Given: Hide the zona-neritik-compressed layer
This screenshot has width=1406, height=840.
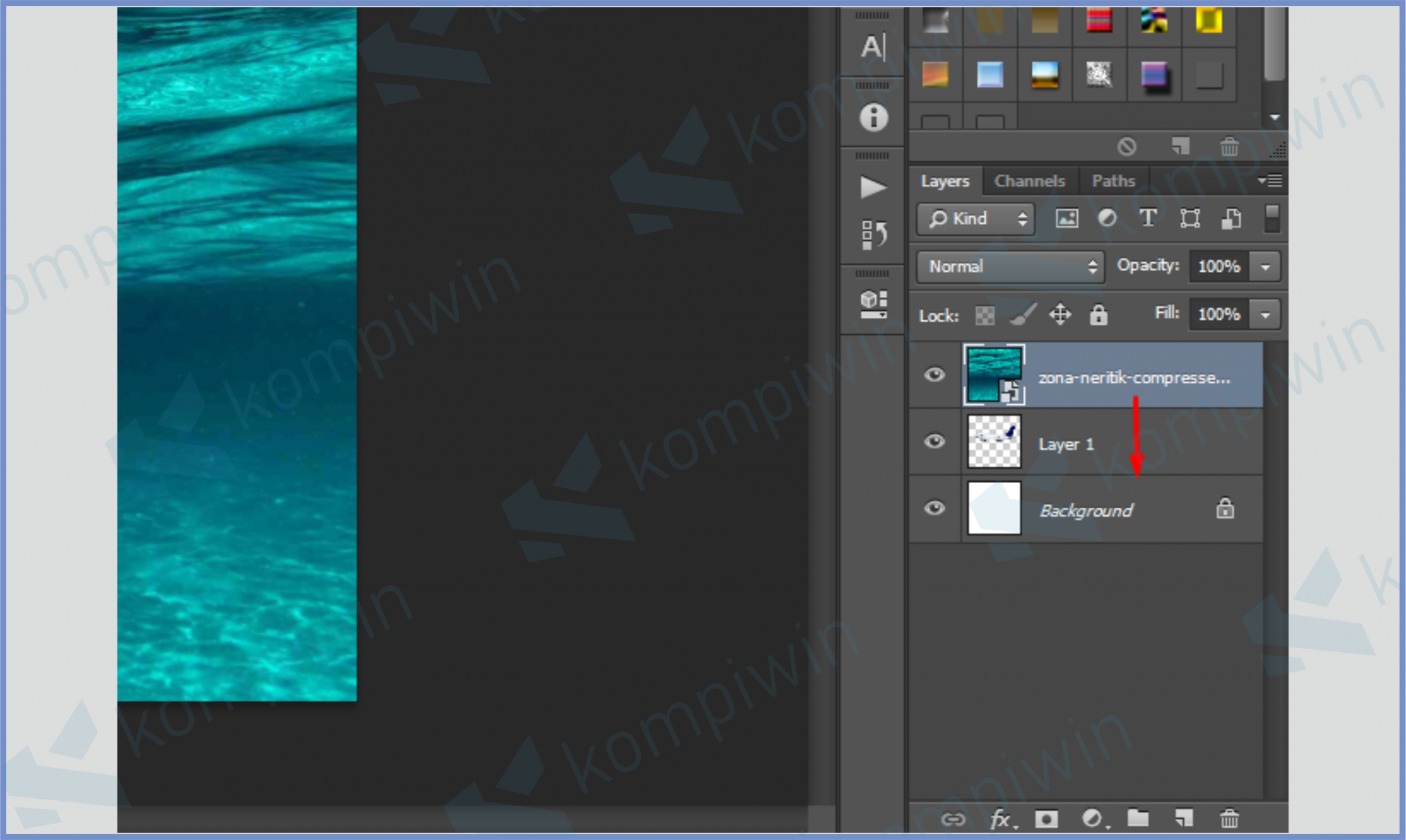Looking at the screenshot, I should pyautogui.click(x=934, y=375).
